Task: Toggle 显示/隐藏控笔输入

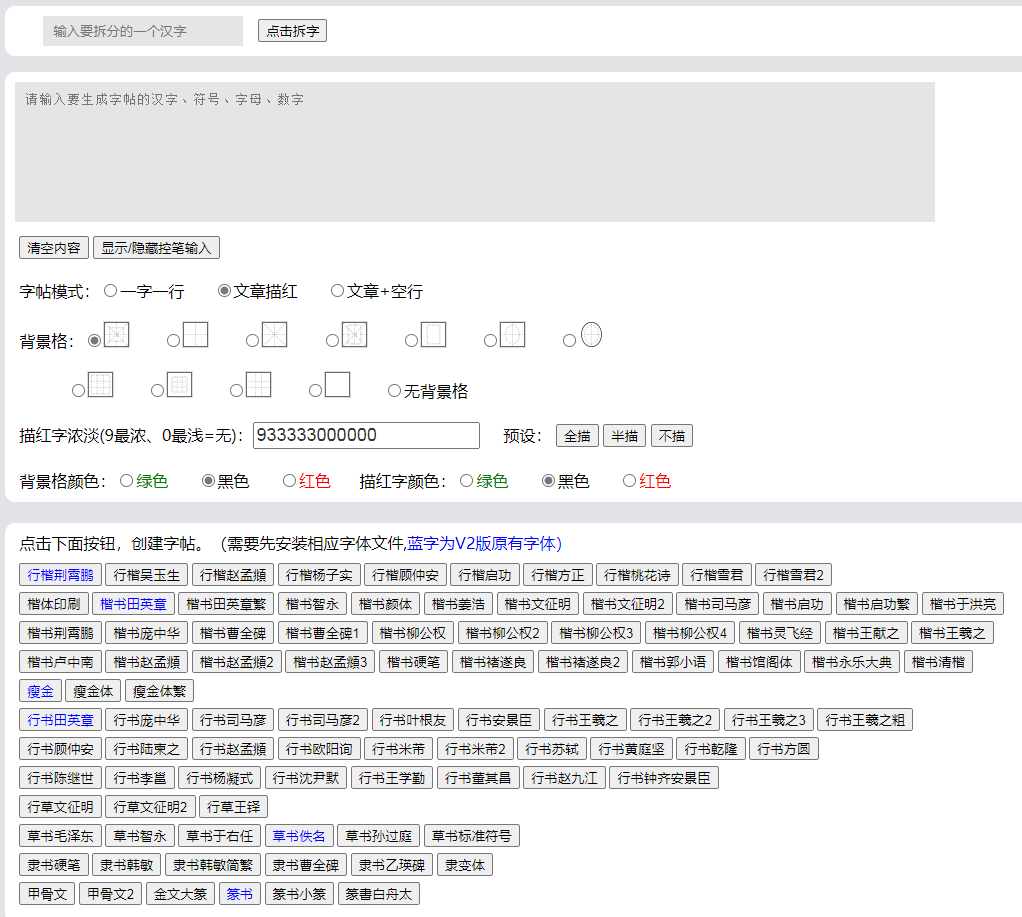Action: point(156,247)
